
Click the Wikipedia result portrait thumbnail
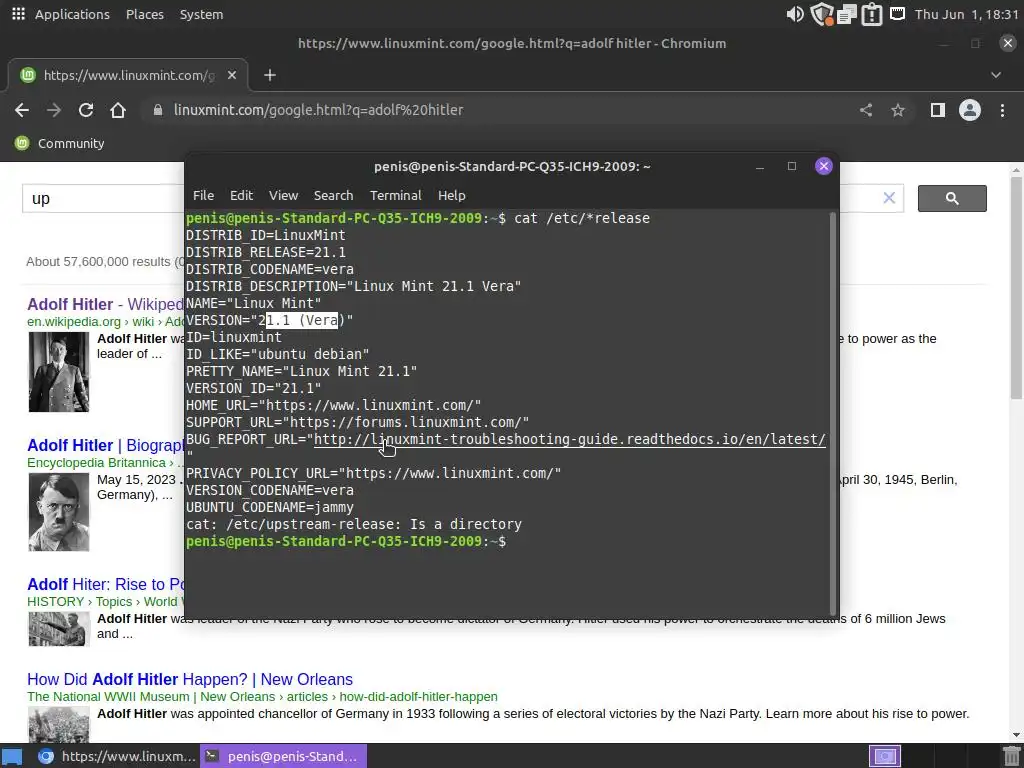point(59,372)
